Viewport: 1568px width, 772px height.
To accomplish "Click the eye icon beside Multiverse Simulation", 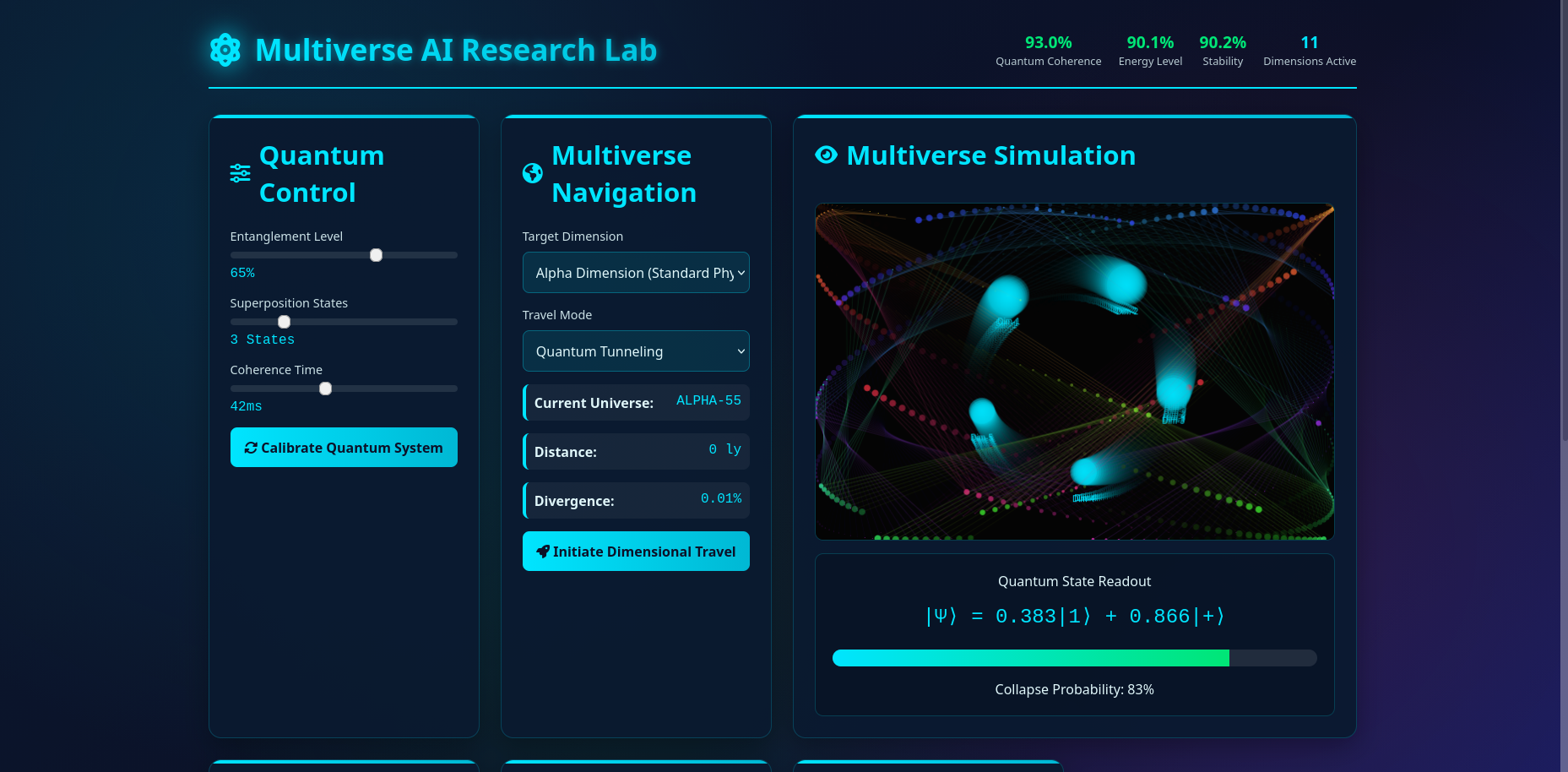I will pyautogui.click(x=825, y=155).
